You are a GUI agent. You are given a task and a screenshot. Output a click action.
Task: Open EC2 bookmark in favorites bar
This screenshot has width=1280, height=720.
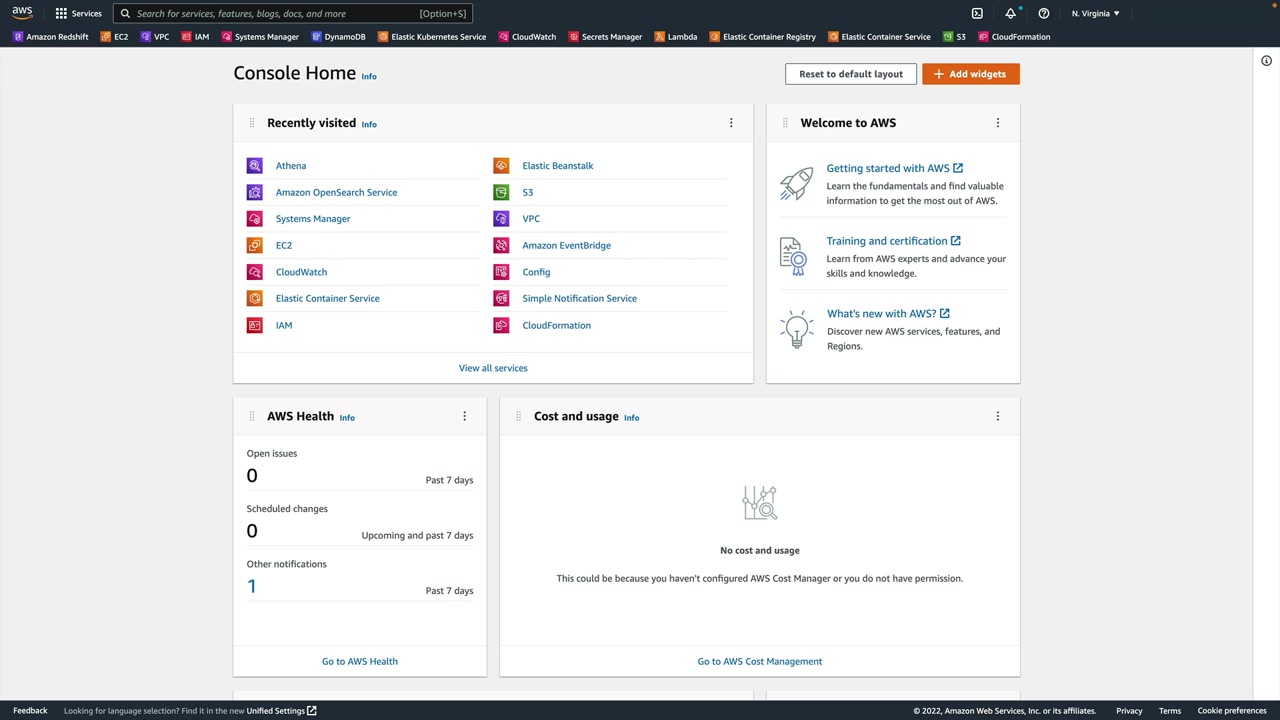pyautogui.click(x=115, y=37)
